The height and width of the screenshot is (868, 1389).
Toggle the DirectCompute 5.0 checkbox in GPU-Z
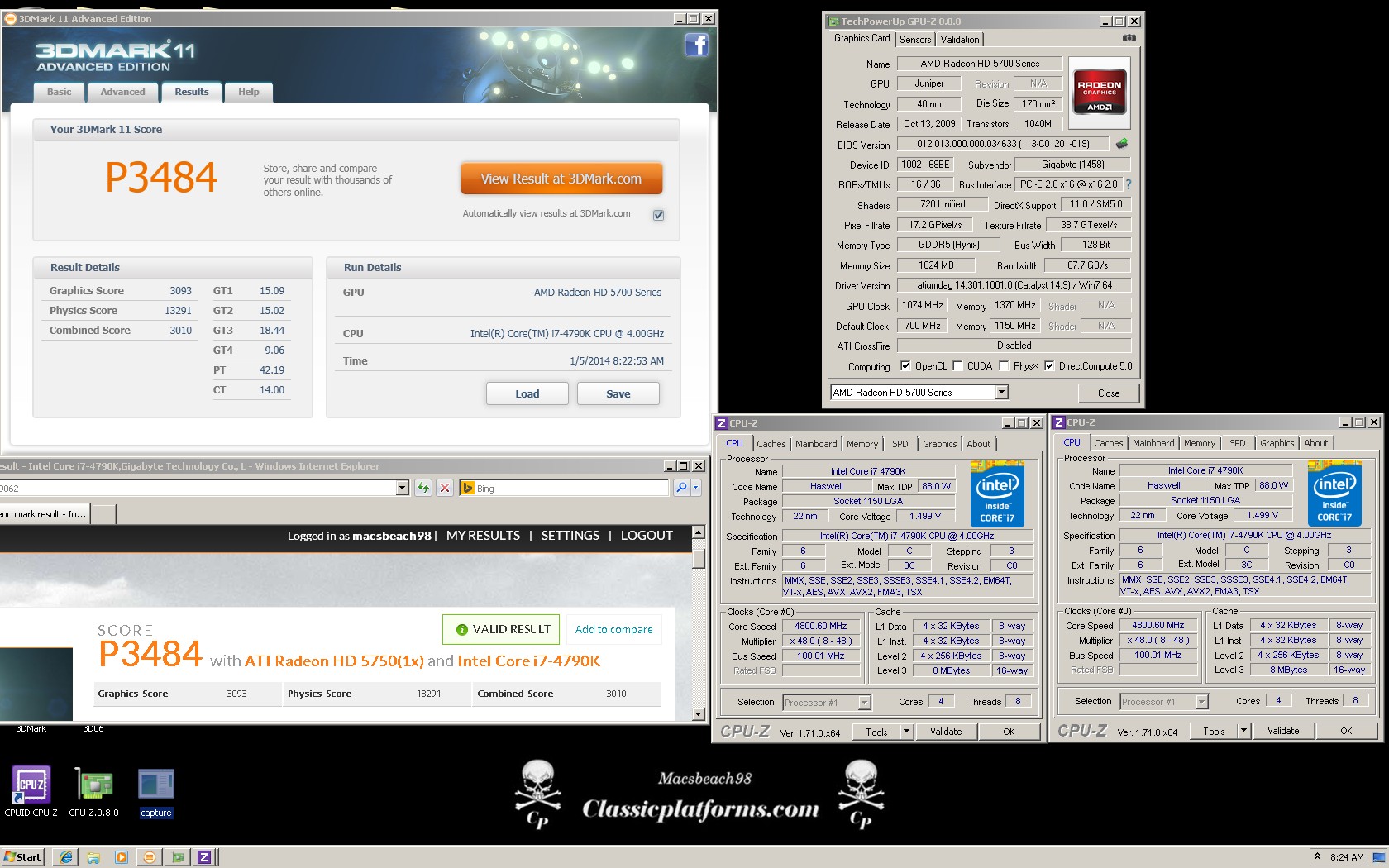(x=1049, y=366)
